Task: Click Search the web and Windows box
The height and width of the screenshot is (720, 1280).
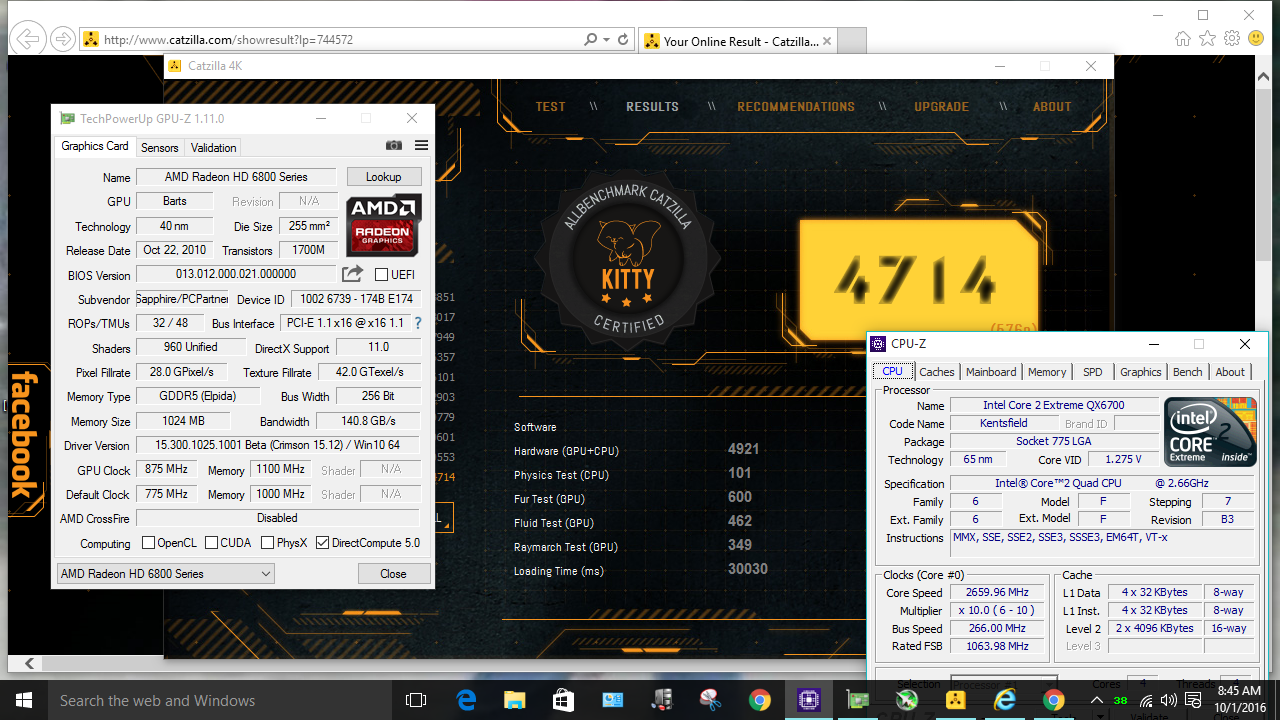Action: tap(220, 700)
